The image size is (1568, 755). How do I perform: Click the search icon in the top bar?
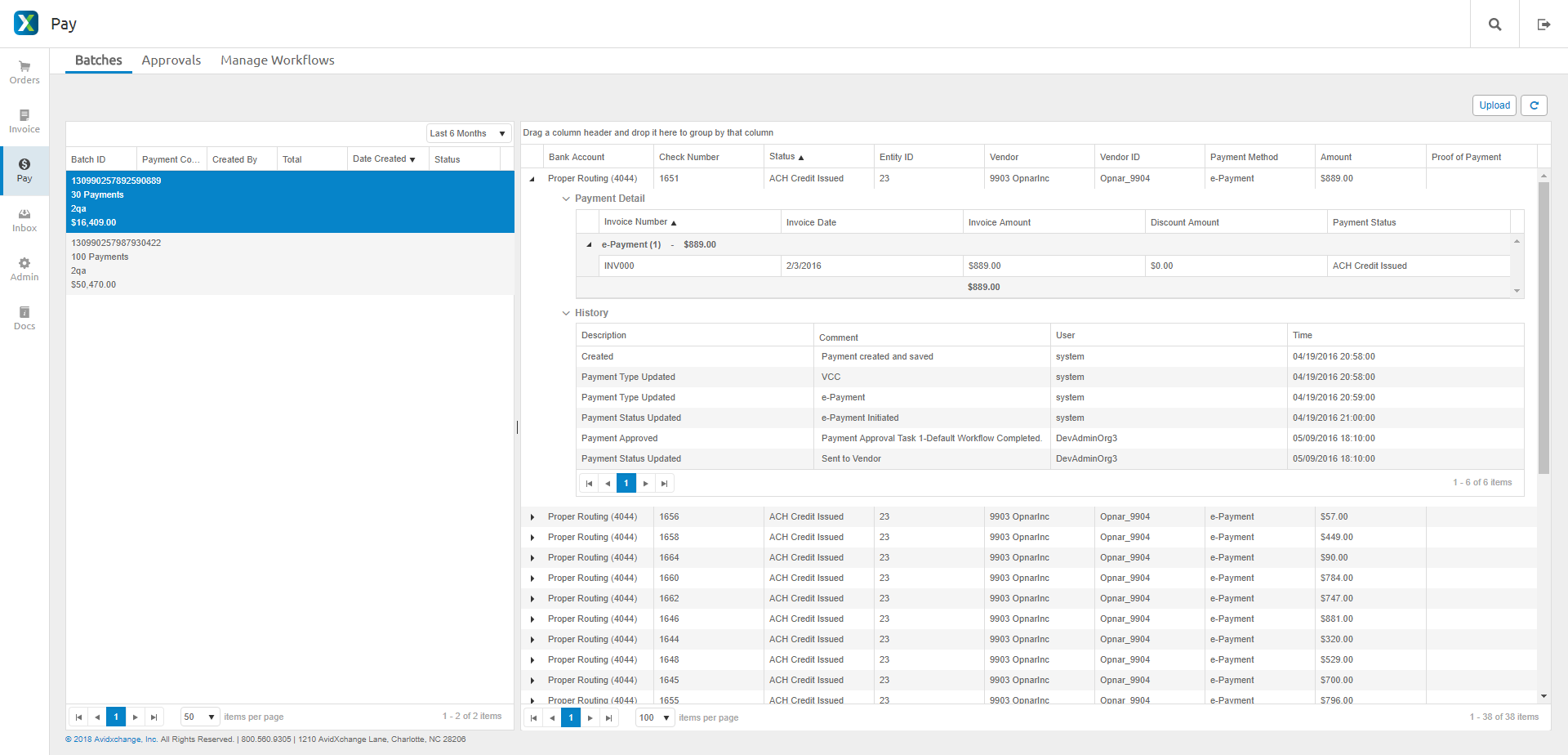pos(1494,24)
